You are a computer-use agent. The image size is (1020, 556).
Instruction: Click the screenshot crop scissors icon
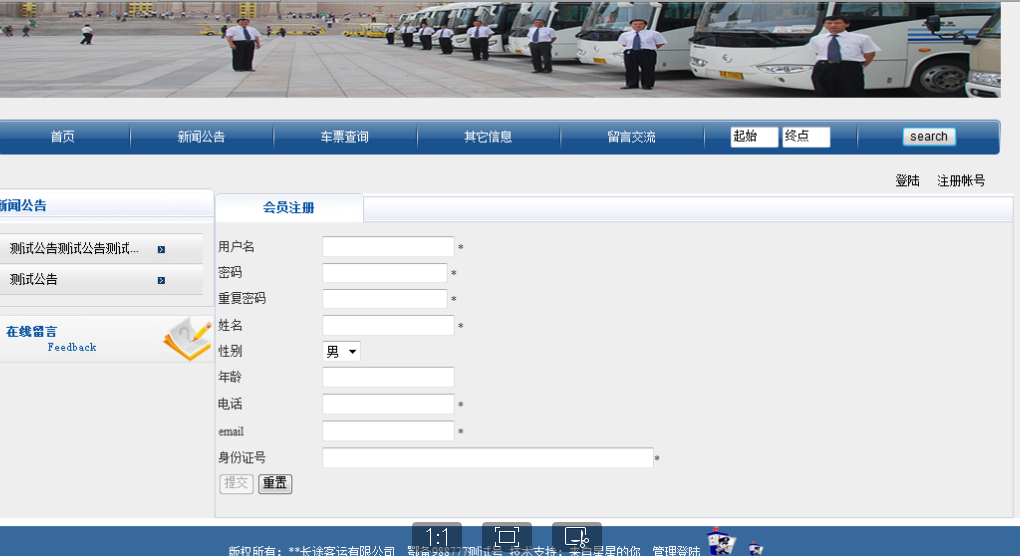[577, 538]
